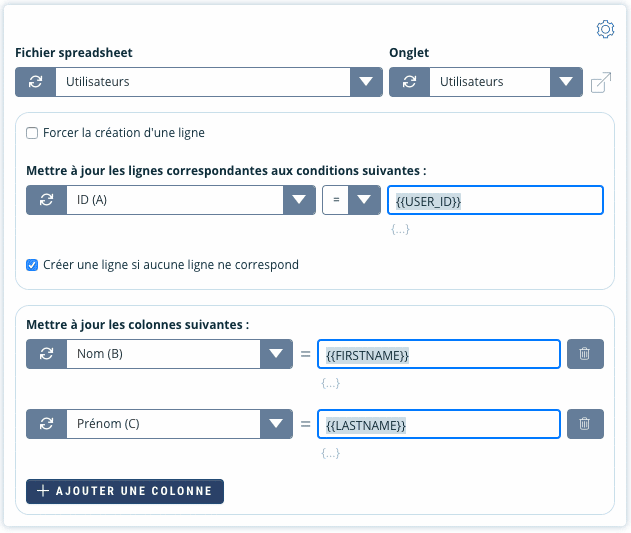Open the ID (A) column dropdown
The width and height of the screenshot is (631, 533).
click(299, 200)
